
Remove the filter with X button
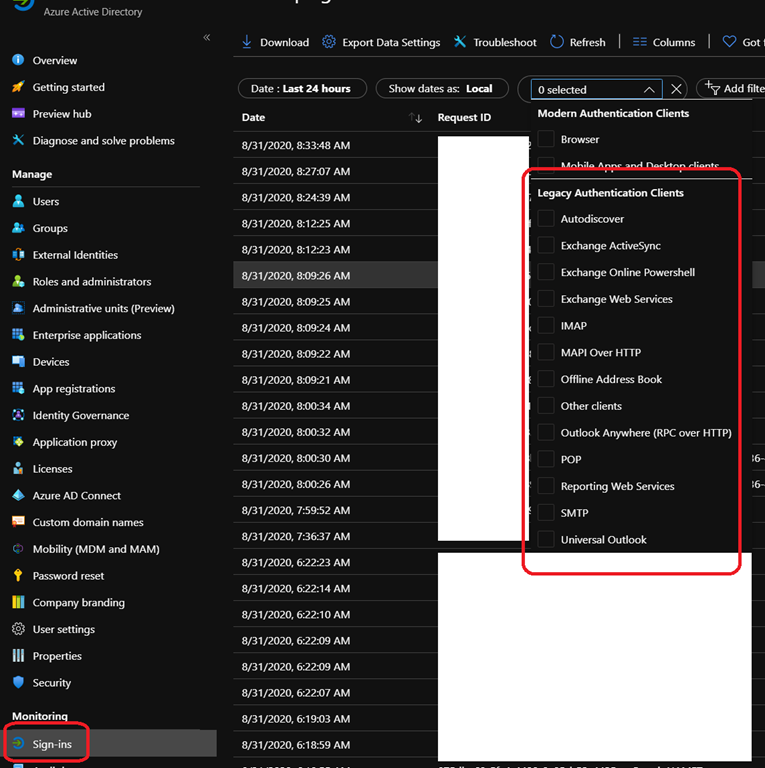pos(677,89)
